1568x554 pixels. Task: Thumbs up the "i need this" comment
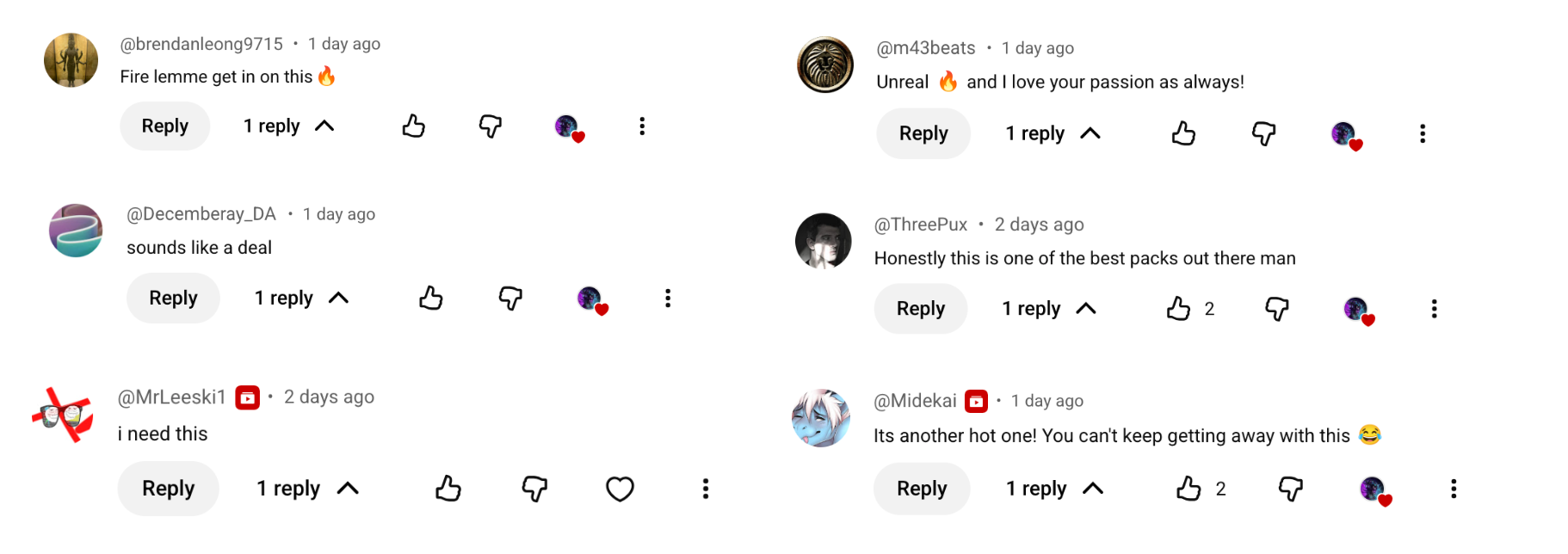(x=448, y=489)
